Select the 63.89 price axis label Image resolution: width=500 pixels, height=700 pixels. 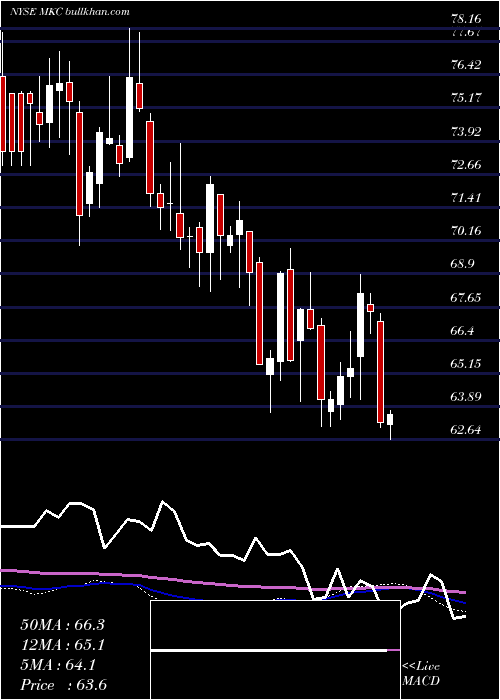pyautogui.click(x=466, y=397)
